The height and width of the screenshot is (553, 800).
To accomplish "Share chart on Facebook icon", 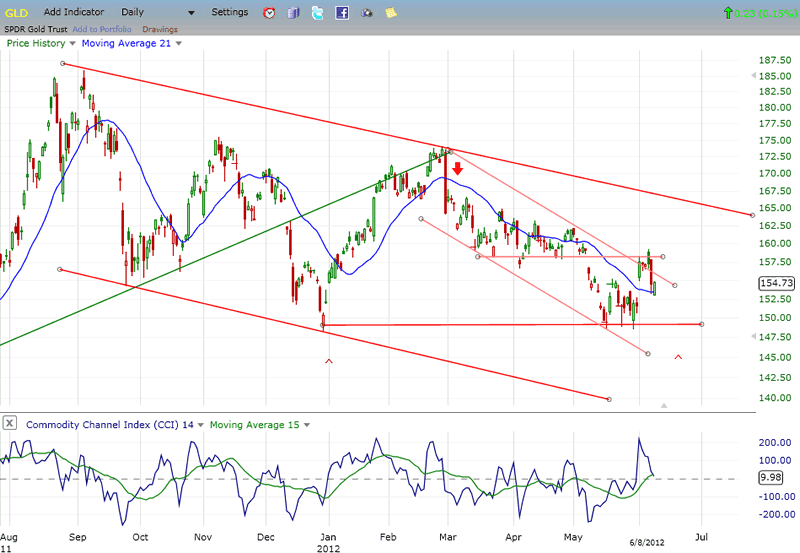I will [x=342, y=13].
